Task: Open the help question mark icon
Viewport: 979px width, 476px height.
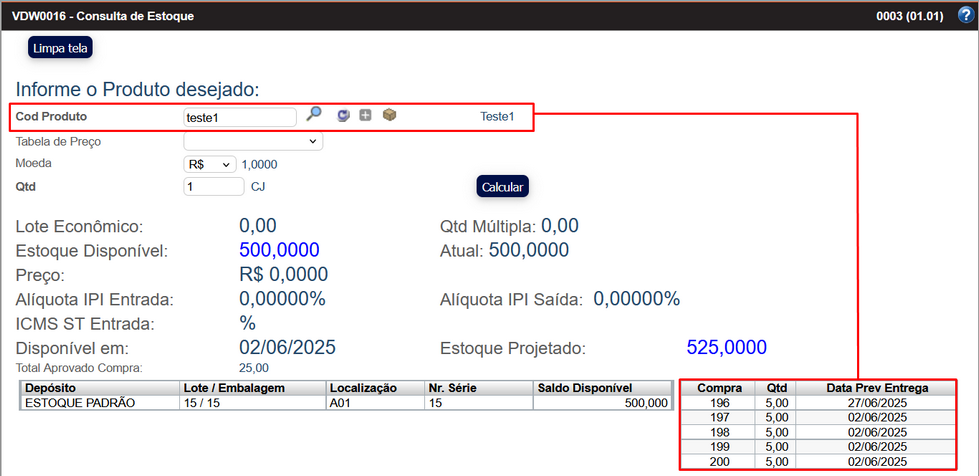Action: 964,16
